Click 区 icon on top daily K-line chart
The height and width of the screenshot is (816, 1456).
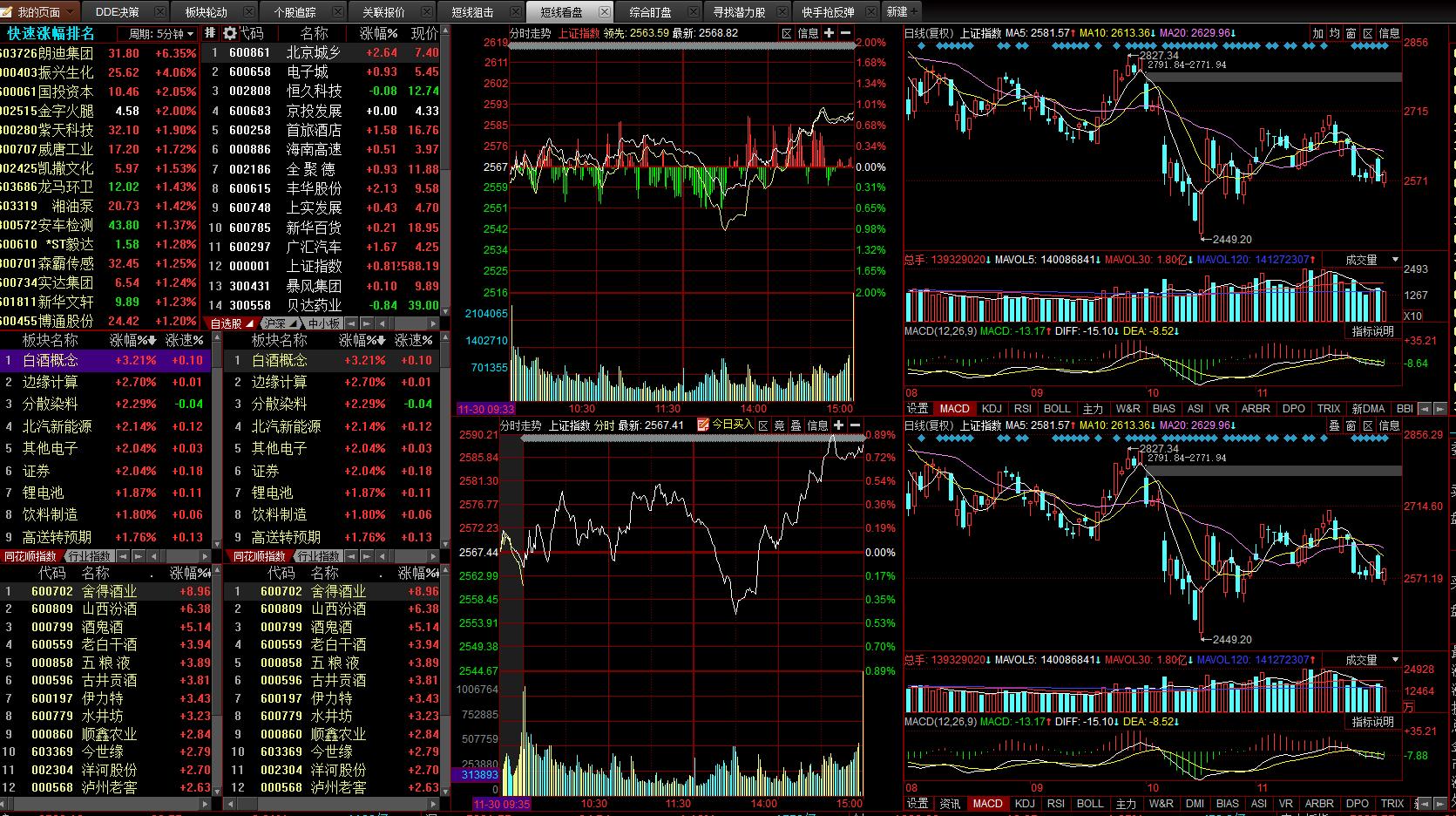(x=1368, y=33)
